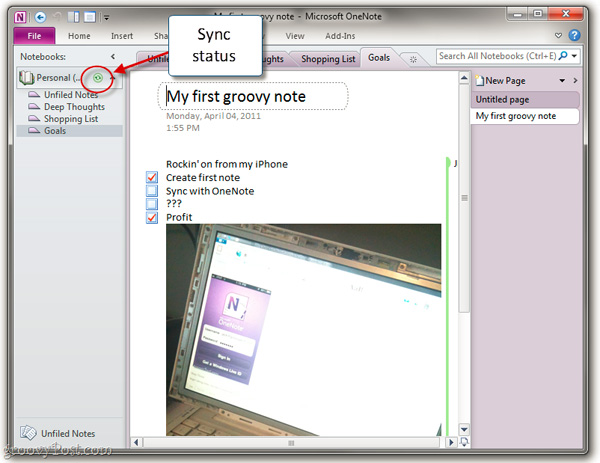Screen dimensions: 600x463
Task: Uncheck the 'Profit' checkbox
Action: pyautogui.click(x=152, y=217)
